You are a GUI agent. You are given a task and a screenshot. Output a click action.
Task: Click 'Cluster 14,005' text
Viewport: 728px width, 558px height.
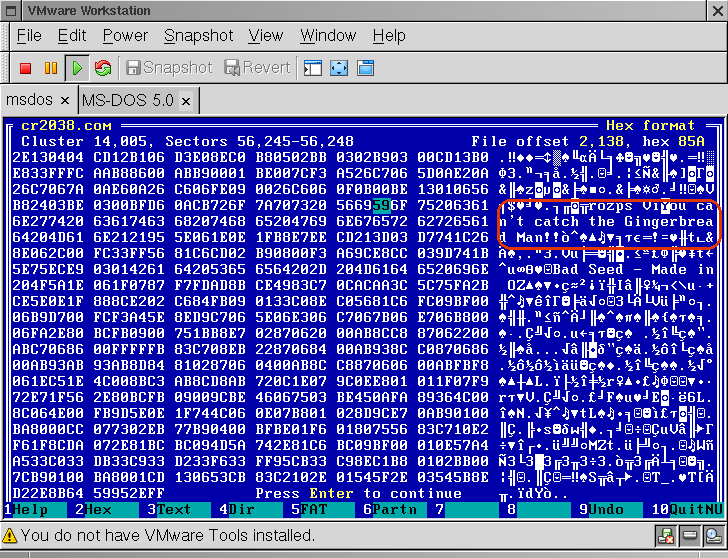(x=84, y=142)
